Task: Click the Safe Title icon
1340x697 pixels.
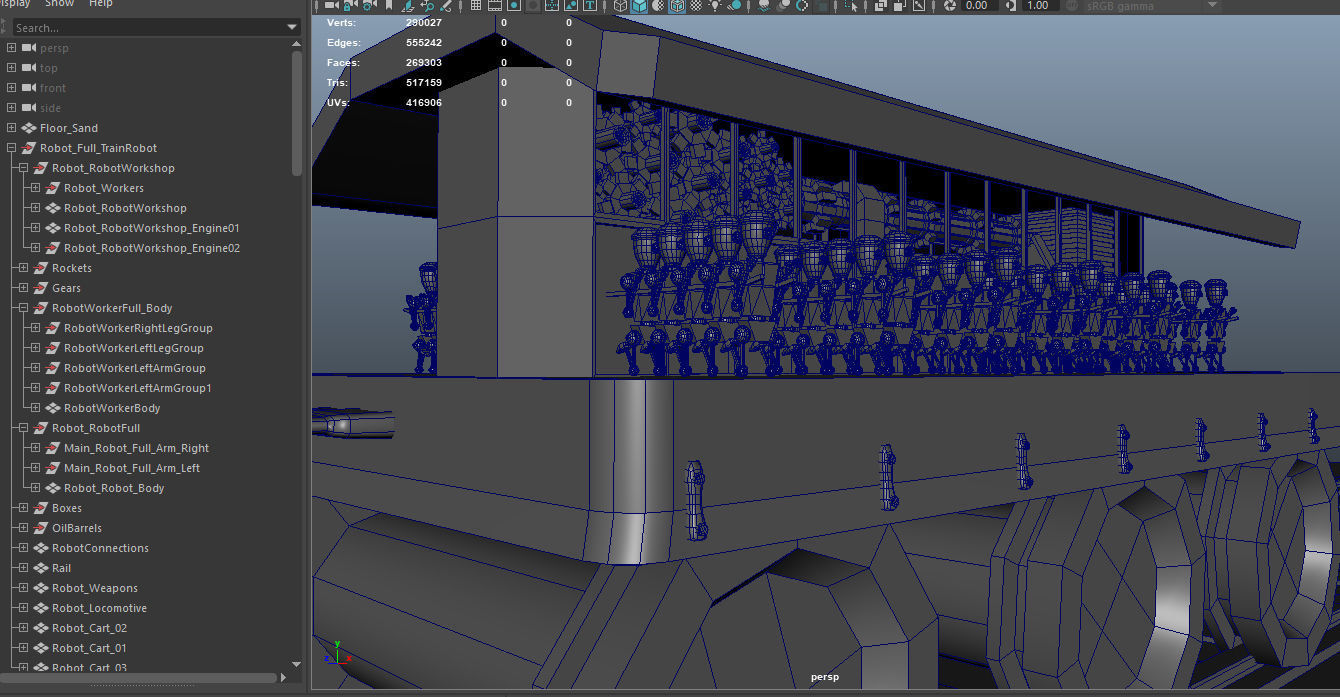Action: [x=590, y=6]
